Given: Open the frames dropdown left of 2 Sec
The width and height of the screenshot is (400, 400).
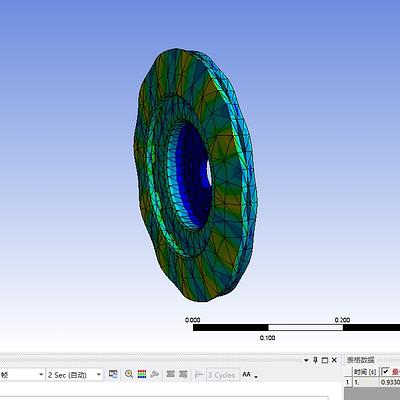Looking at the screenshot, I should (22, 375).
